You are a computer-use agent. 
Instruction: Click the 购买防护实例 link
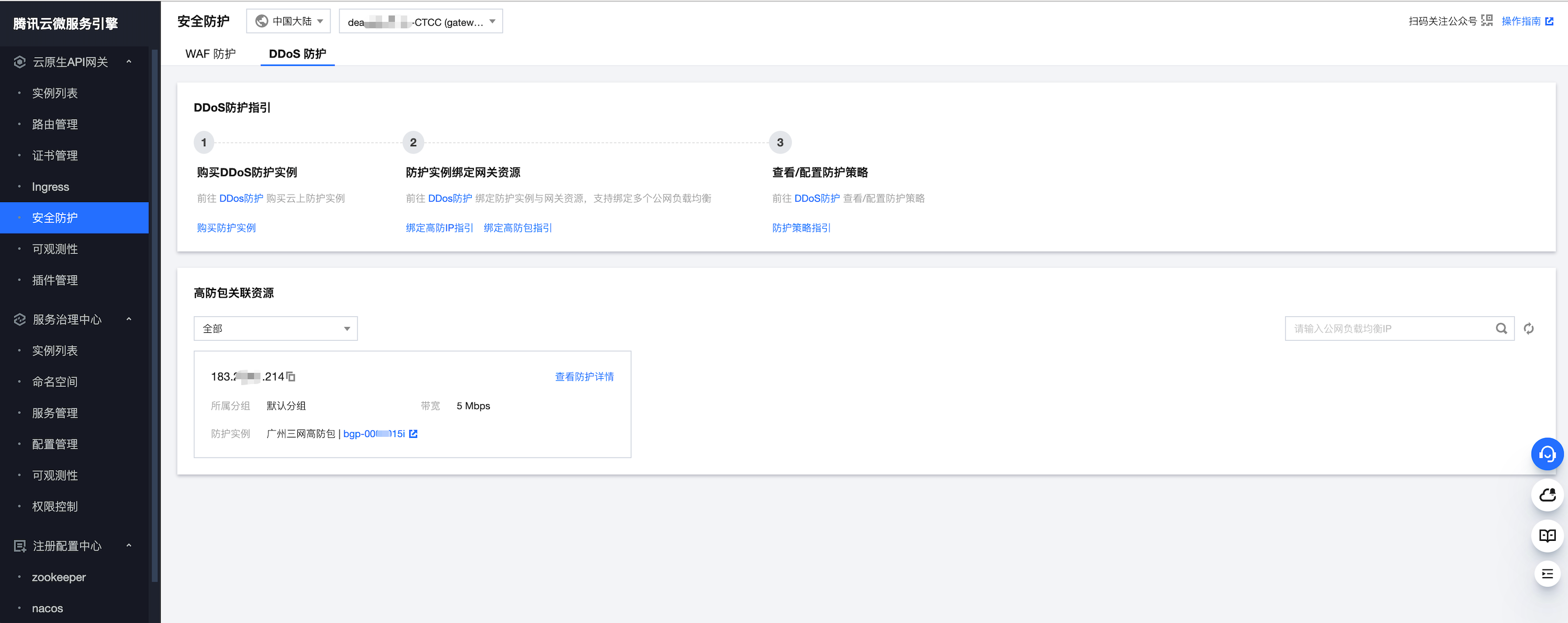click(x=226, y=228)
